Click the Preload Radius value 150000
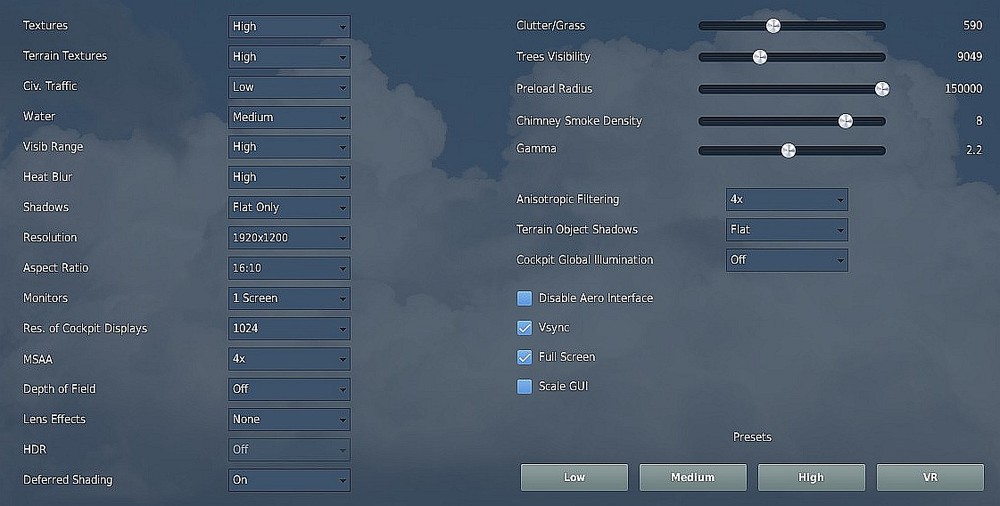Screen dimensions: 1000x506 pyautogui.click(x=963, y=89)
